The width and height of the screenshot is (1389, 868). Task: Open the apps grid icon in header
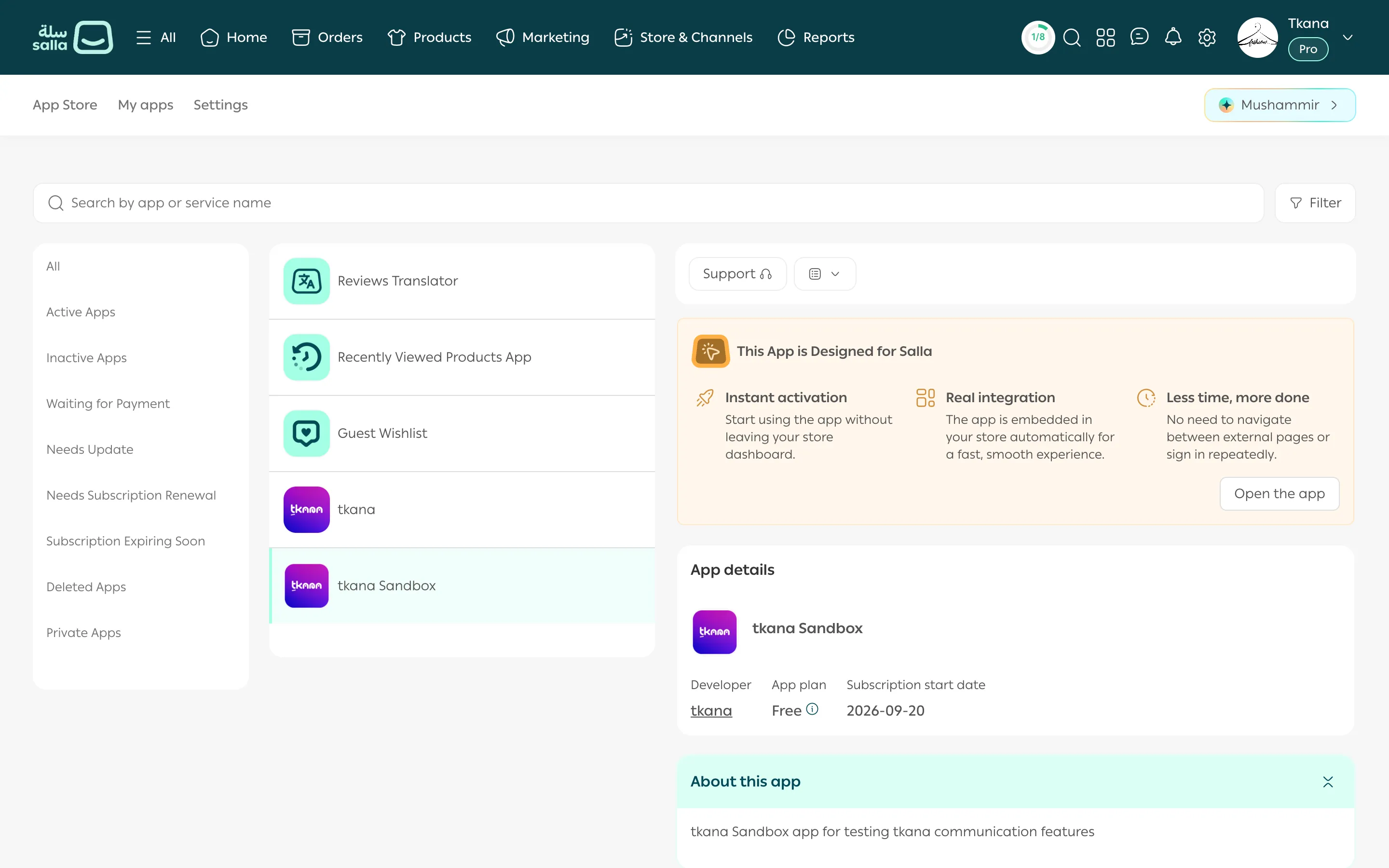[x=1105, y=37]
